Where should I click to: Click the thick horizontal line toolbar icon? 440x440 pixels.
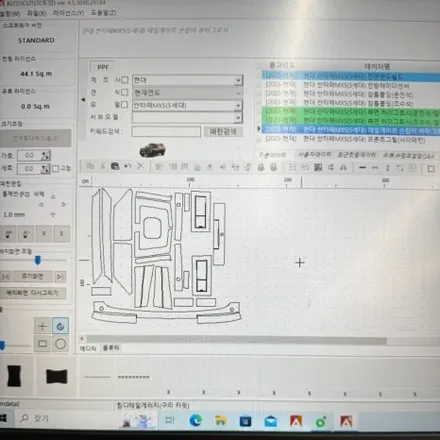[x=362, y=168]
